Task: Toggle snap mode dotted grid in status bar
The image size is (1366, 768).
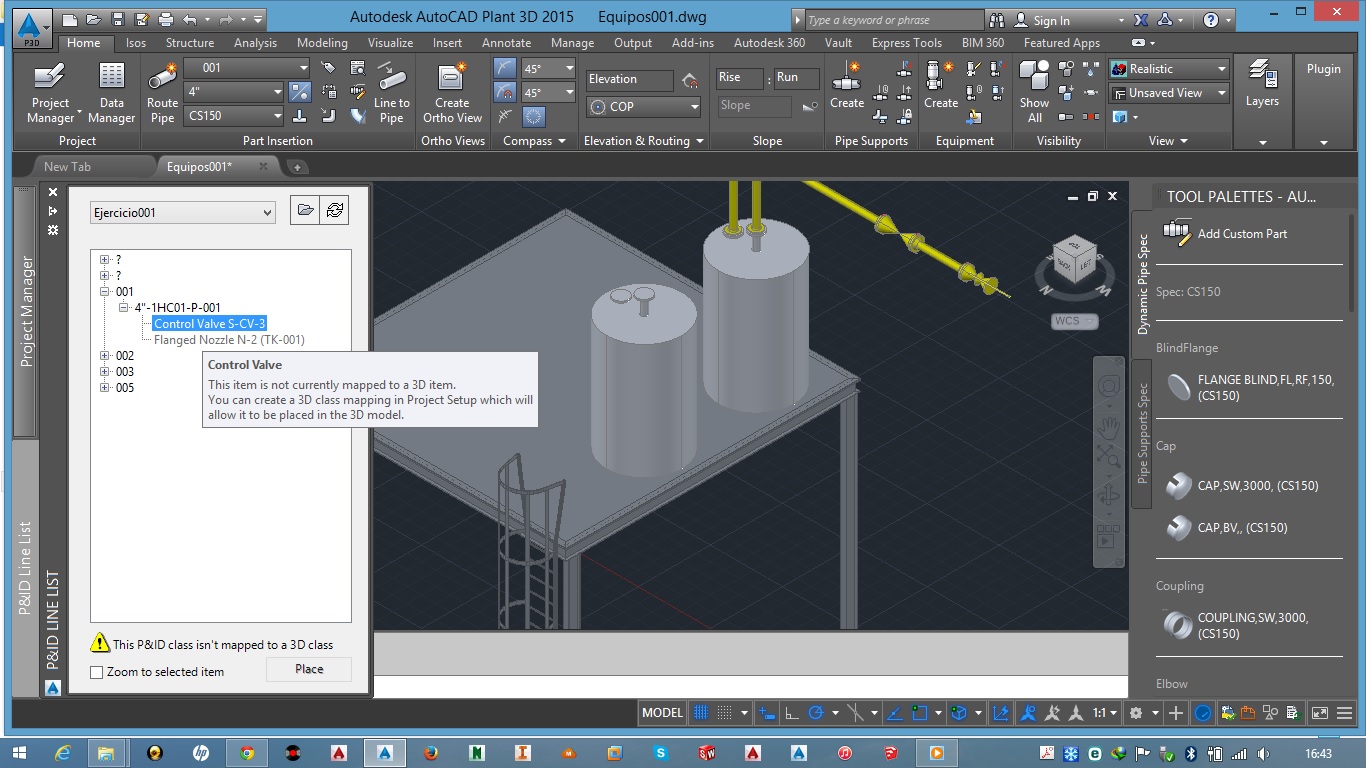Action: [x=723, y=713]
